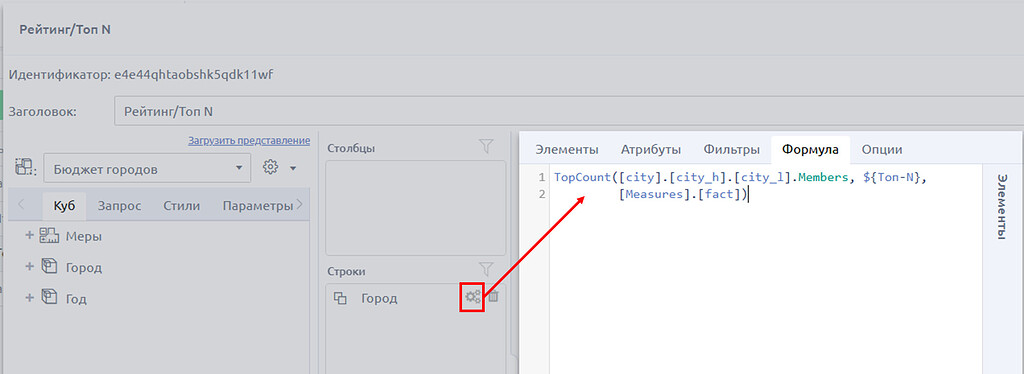Click the Меры measures icon in tree

pos(50,236)
